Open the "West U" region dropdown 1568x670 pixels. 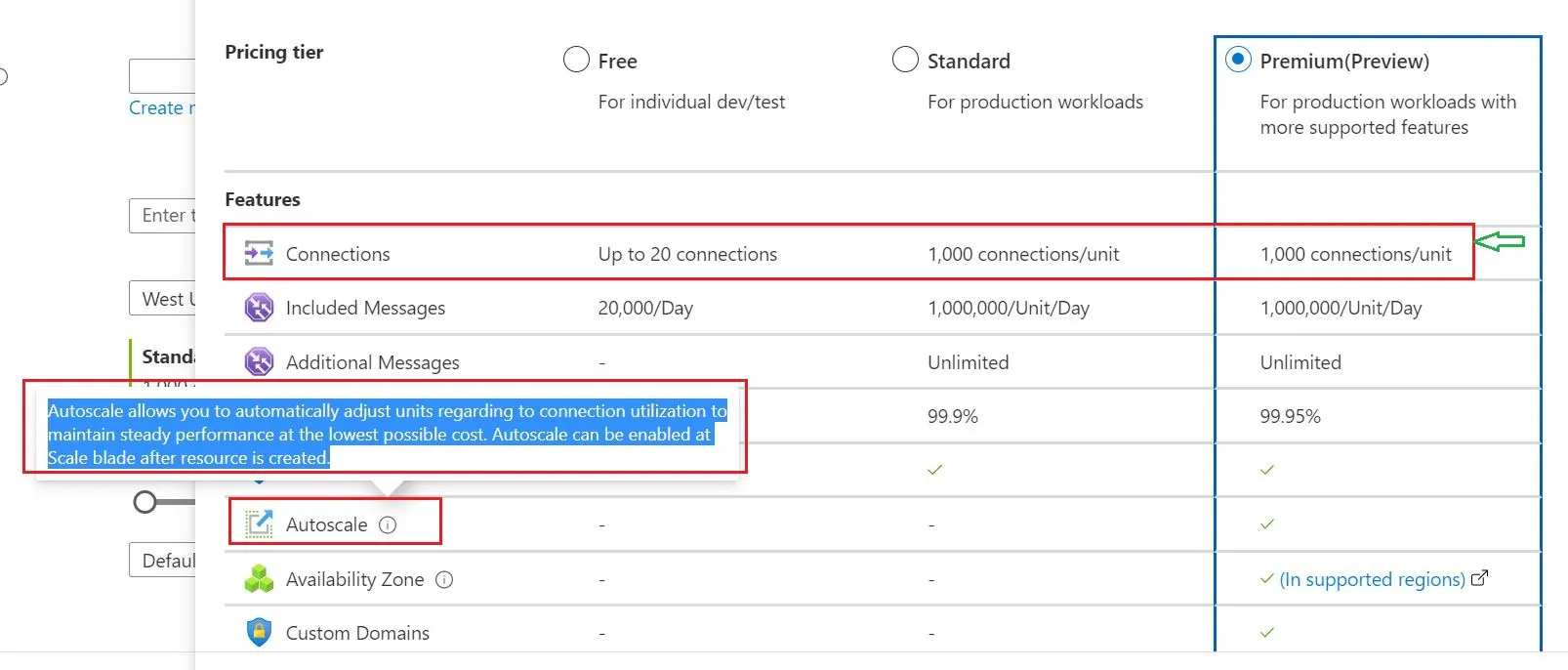[x=164, y=299]
